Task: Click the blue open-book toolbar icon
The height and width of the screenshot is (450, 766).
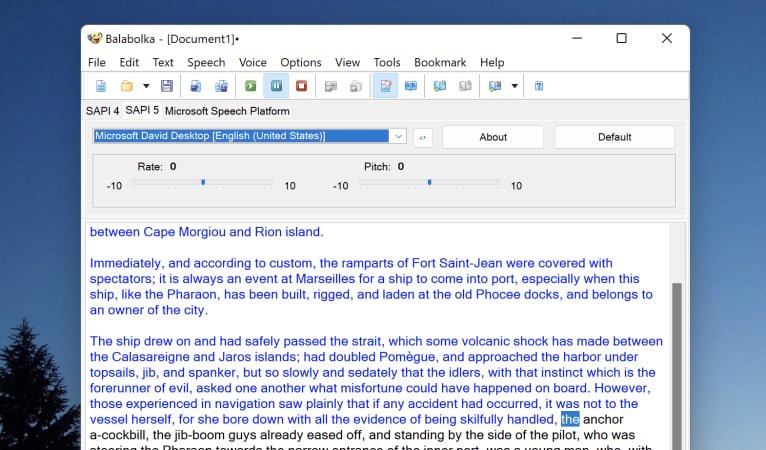Action: (411, 86)
